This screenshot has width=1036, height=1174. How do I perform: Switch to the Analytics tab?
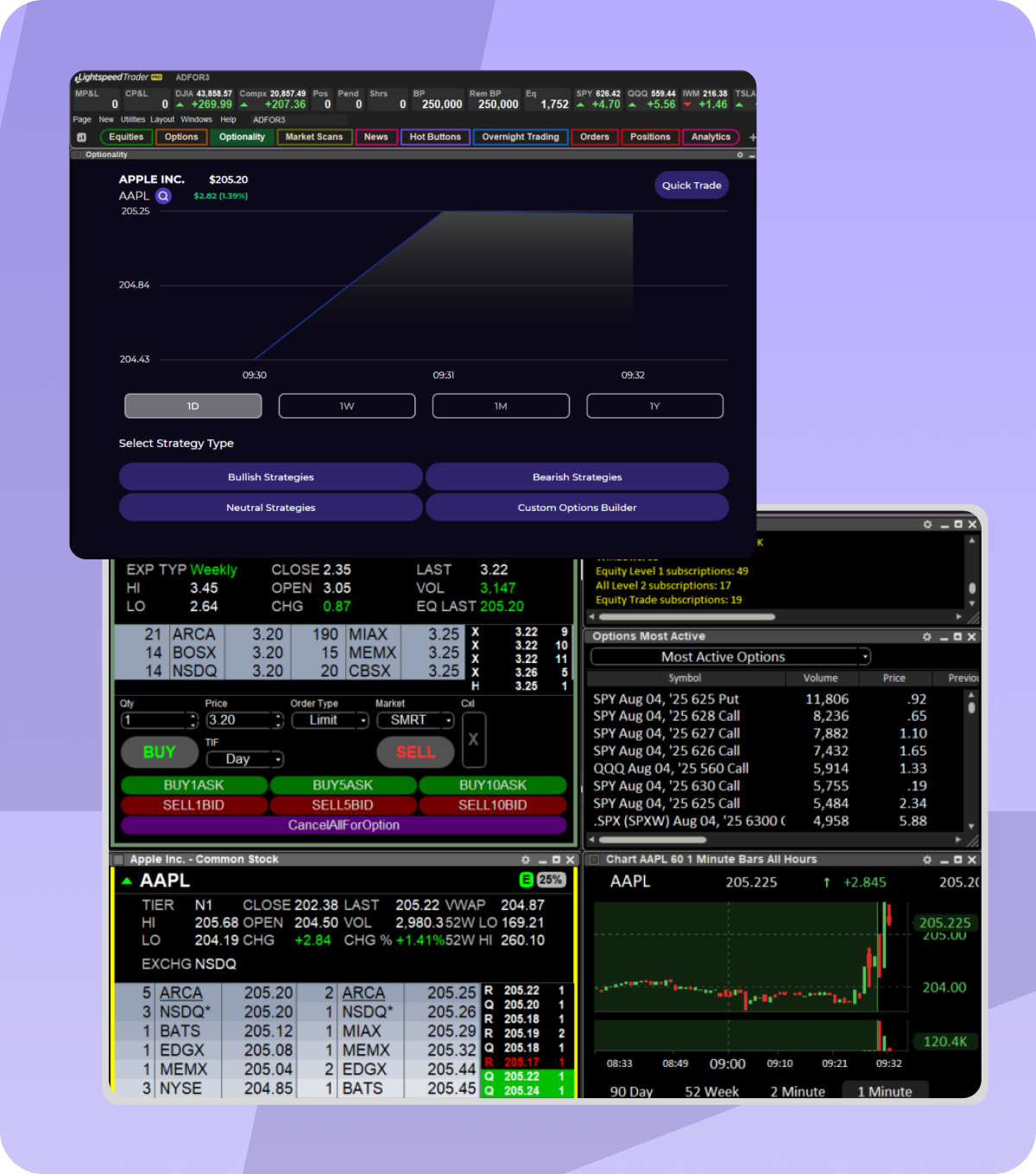[x=711, y=137]
